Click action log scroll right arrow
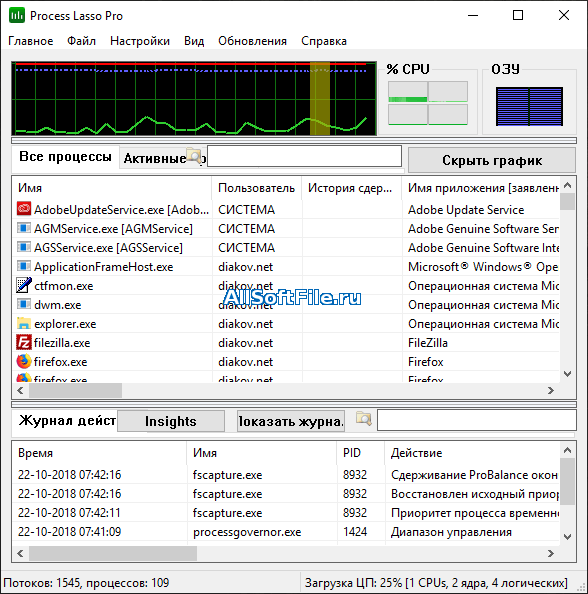The image size is (588, 594). [551, 553]
